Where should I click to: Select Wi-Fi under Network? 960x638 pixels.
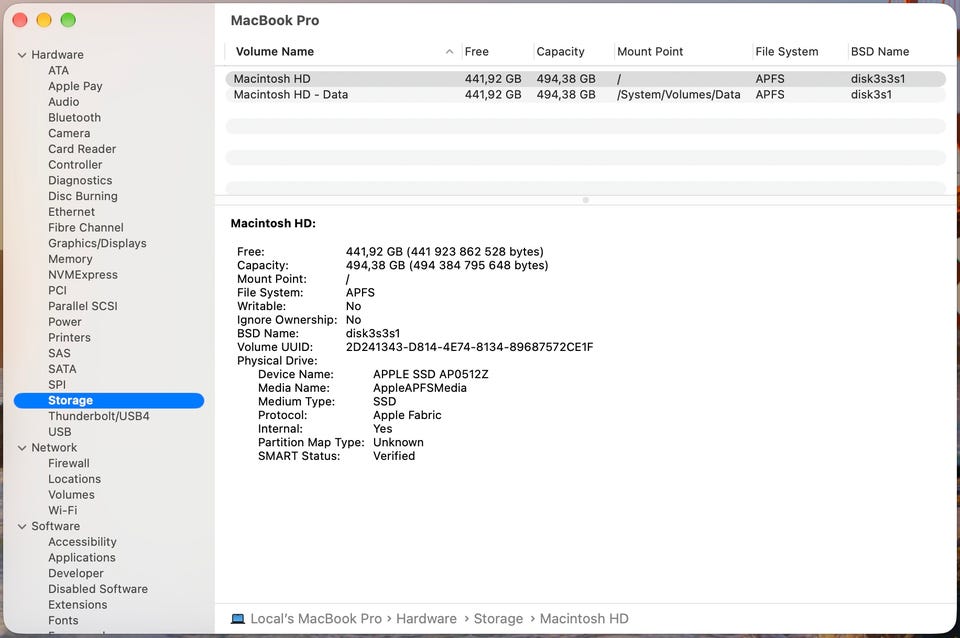[x=63, y=511]
